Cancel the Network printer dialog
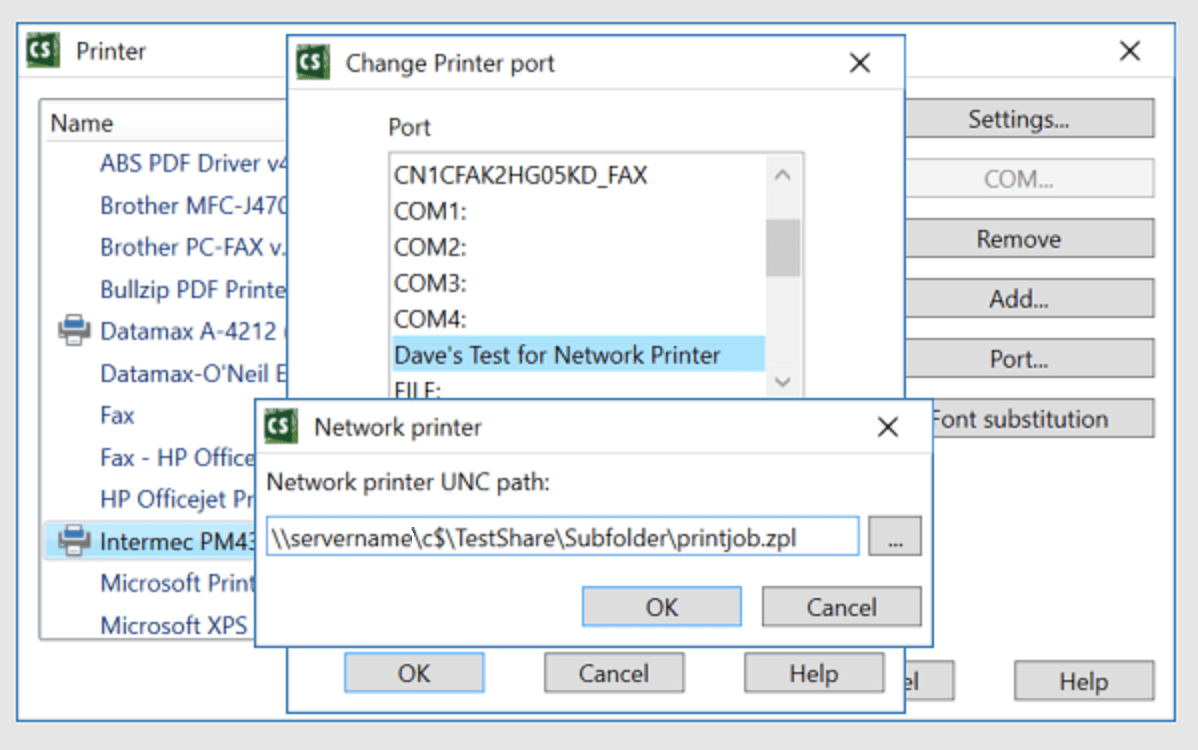1198x750 pixels. [841, 606]
